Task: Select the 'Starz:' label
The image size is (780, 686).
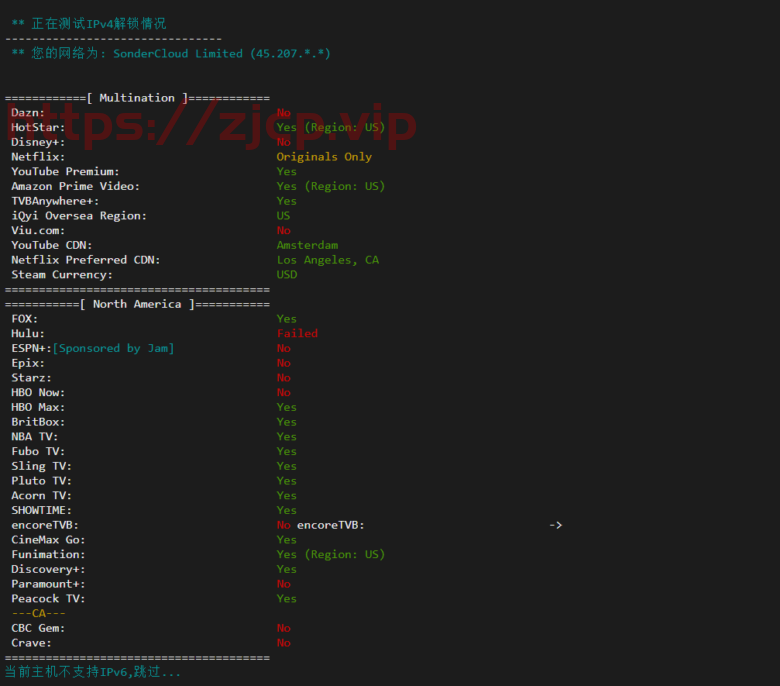Action: [x=31, y=378]
